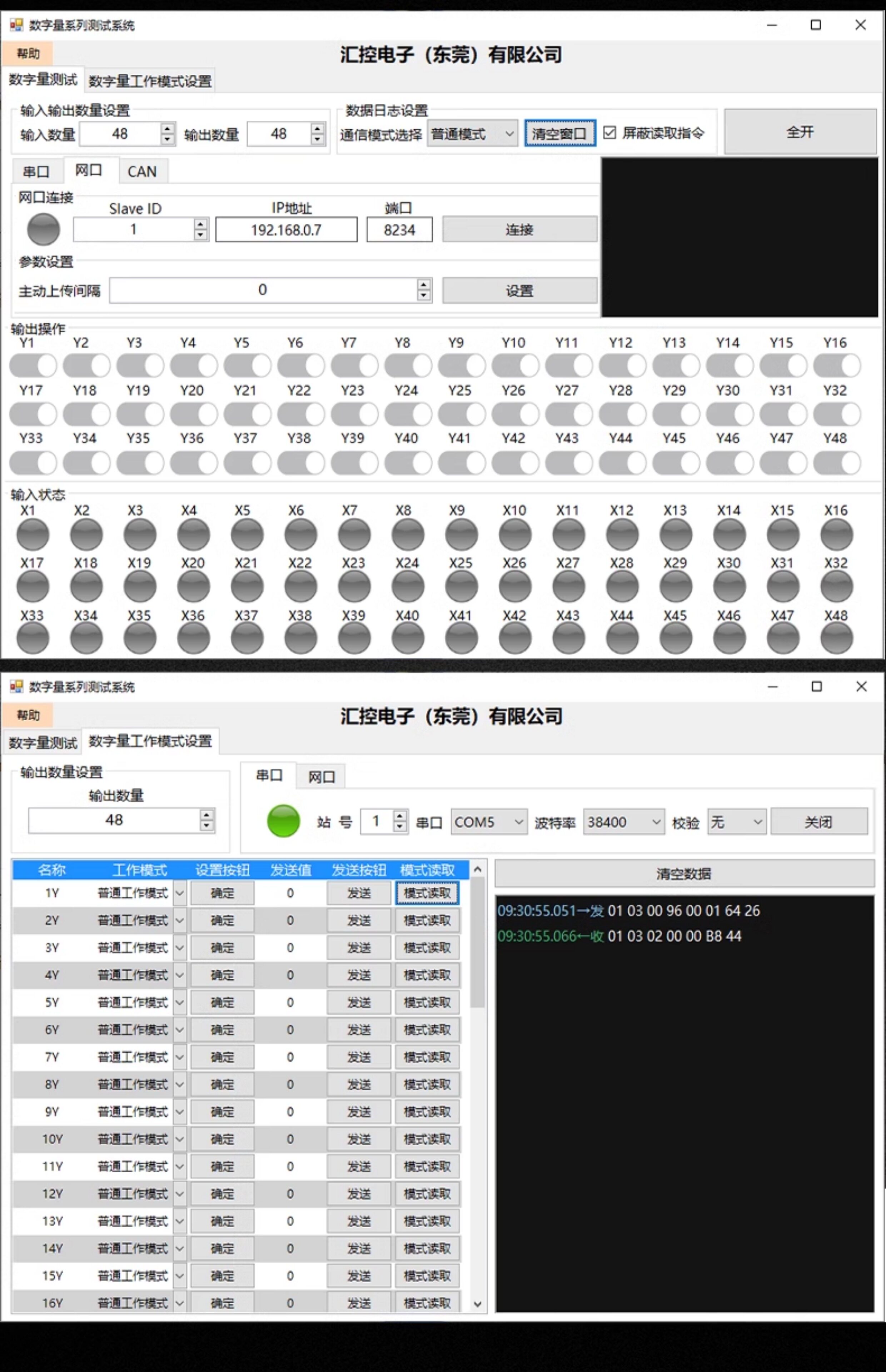Viewport: 886px width, 1372px height.
Task: Open the 通信模式选择 dropdown showing 普通模式
Action: coord(472,134)
